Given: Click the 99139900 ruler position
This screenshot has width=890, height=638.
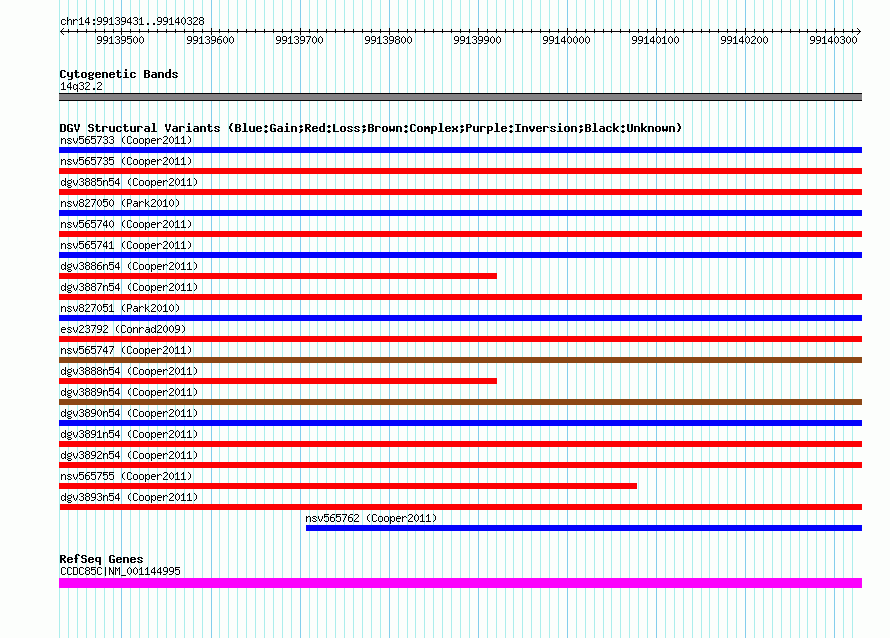Looking at the screenshot, I should pos(477,40).
